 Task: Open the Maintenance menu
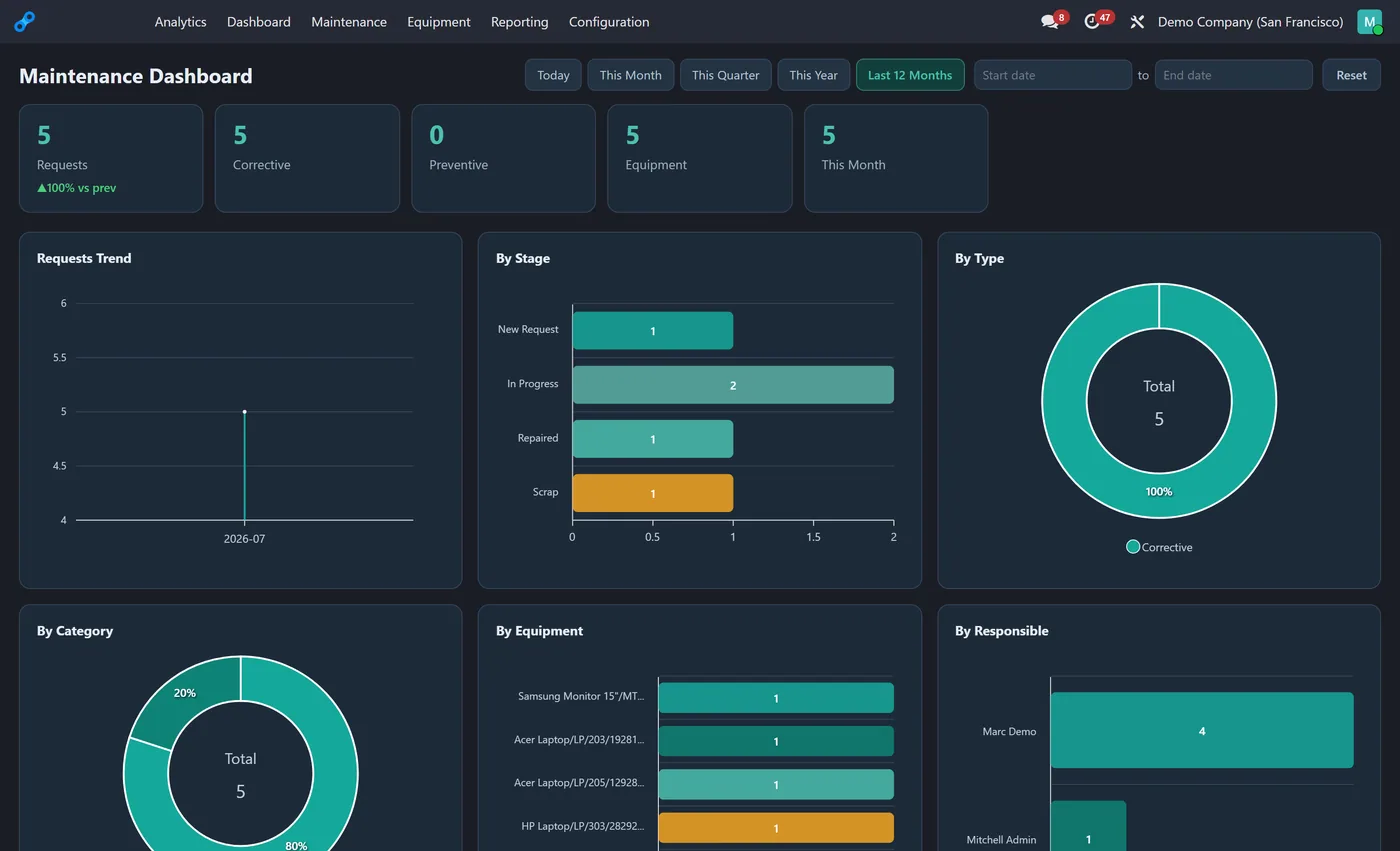[349, 22]
